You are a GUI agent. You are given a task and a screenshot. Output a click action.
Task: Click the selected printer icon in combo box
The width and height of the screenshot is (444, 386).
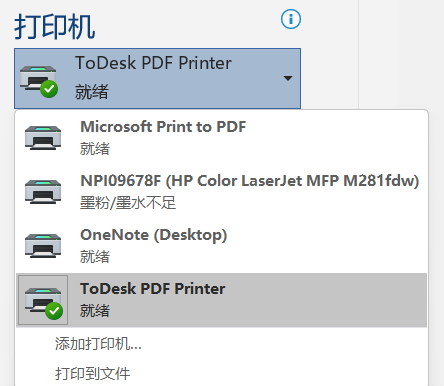click(39, 81)
